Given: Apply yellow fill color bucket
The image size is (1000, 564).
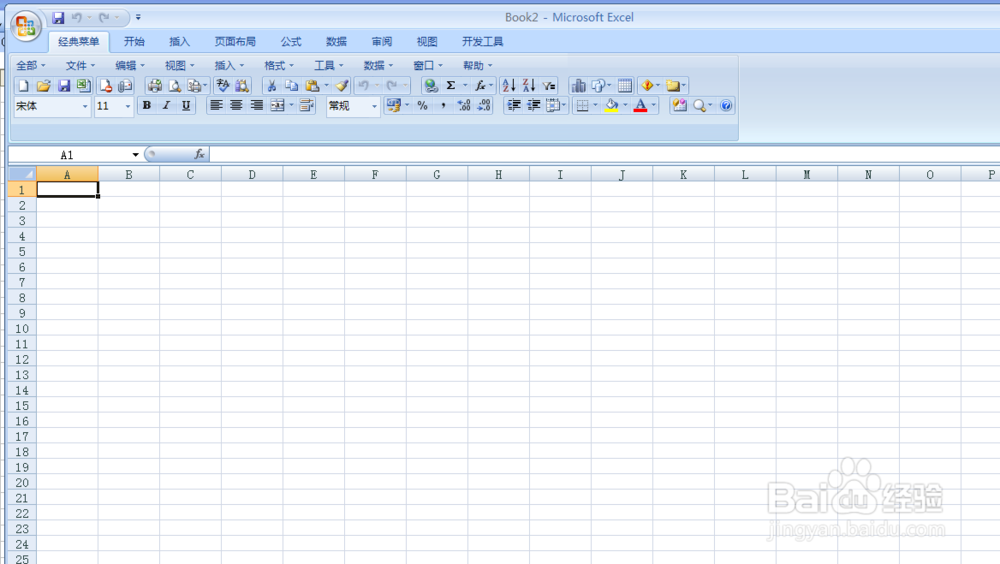Looking at the screenshot, I should click(612, 106).
